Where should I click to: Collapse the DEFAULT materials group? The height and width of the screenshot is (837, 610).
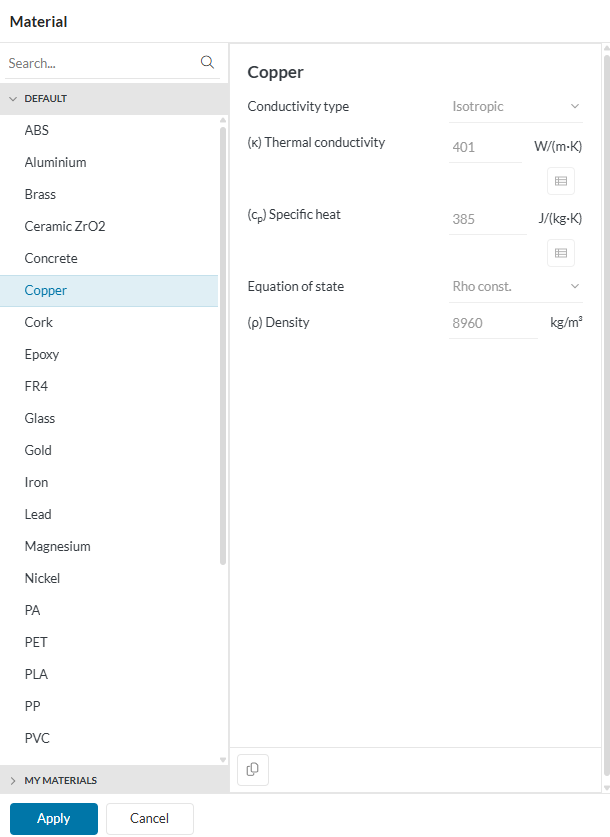(14, 99)
